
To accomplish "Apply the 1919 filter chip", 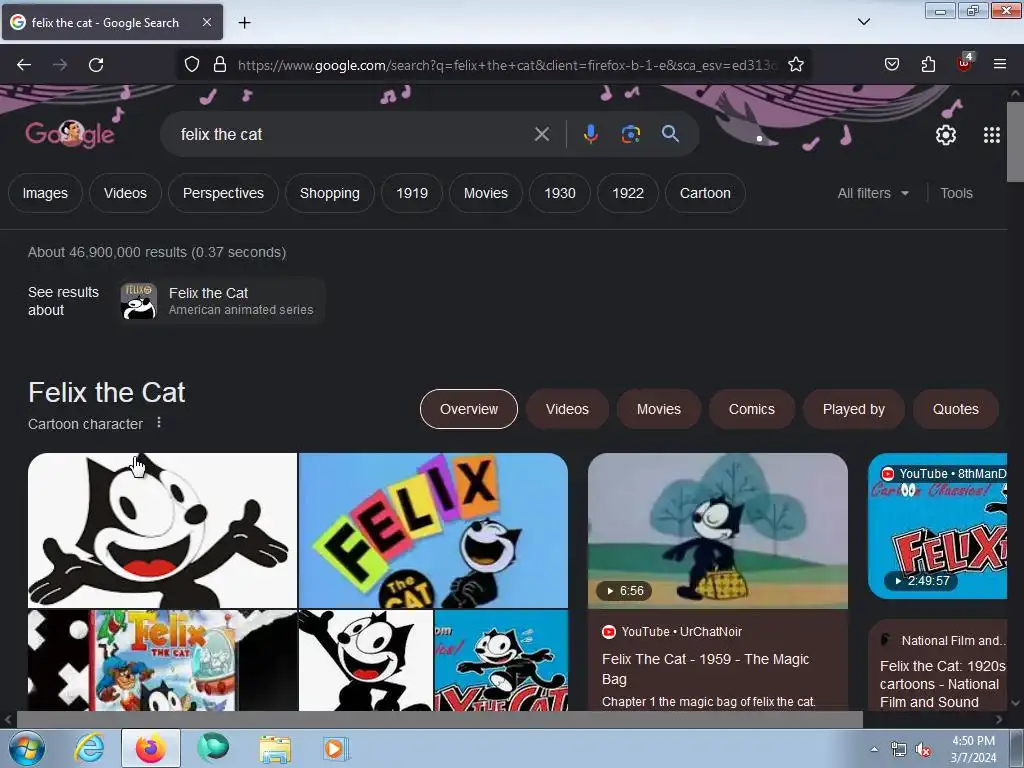I will [x=412, y=193].
